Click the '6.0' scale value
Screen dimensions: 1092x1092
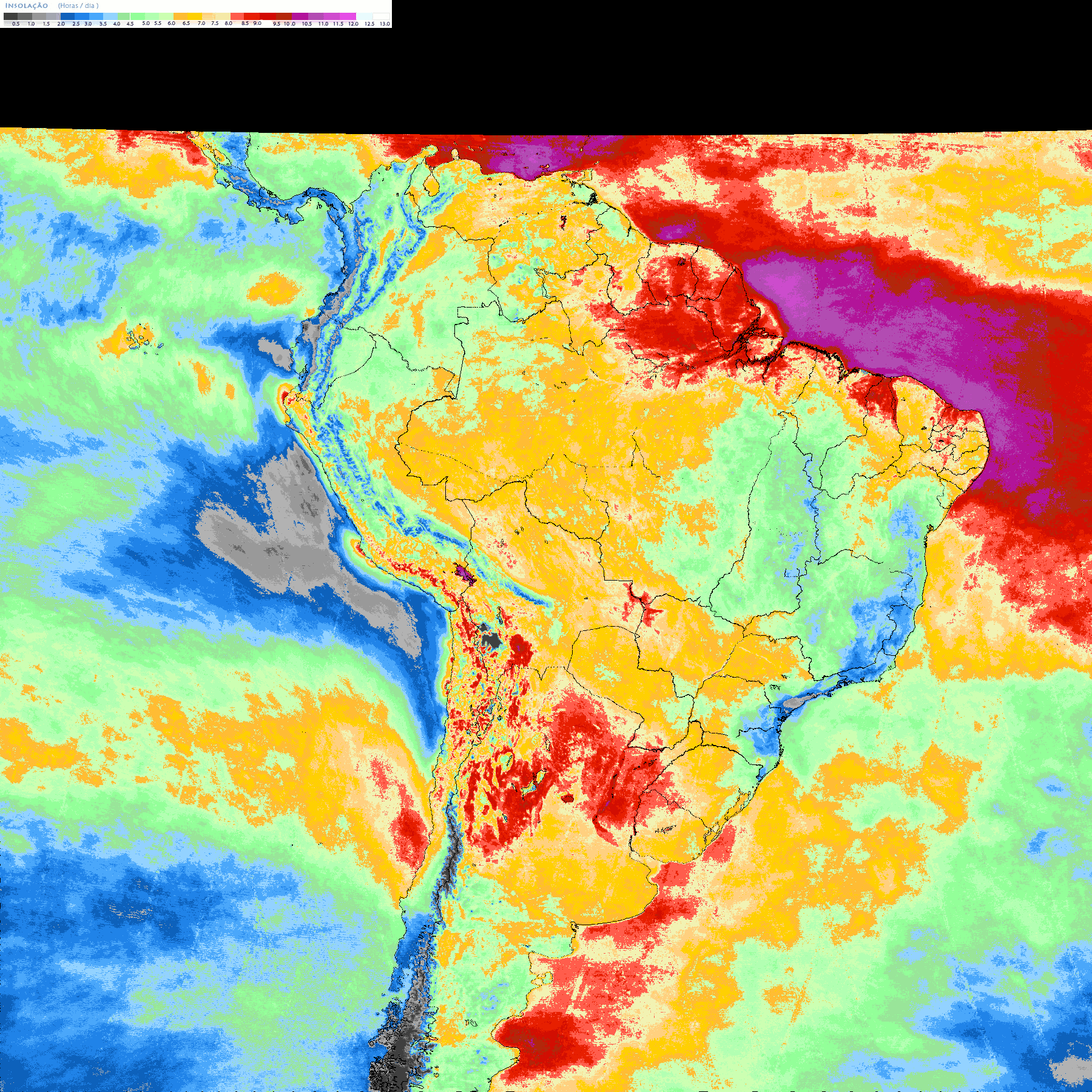(x=171, y=23)
